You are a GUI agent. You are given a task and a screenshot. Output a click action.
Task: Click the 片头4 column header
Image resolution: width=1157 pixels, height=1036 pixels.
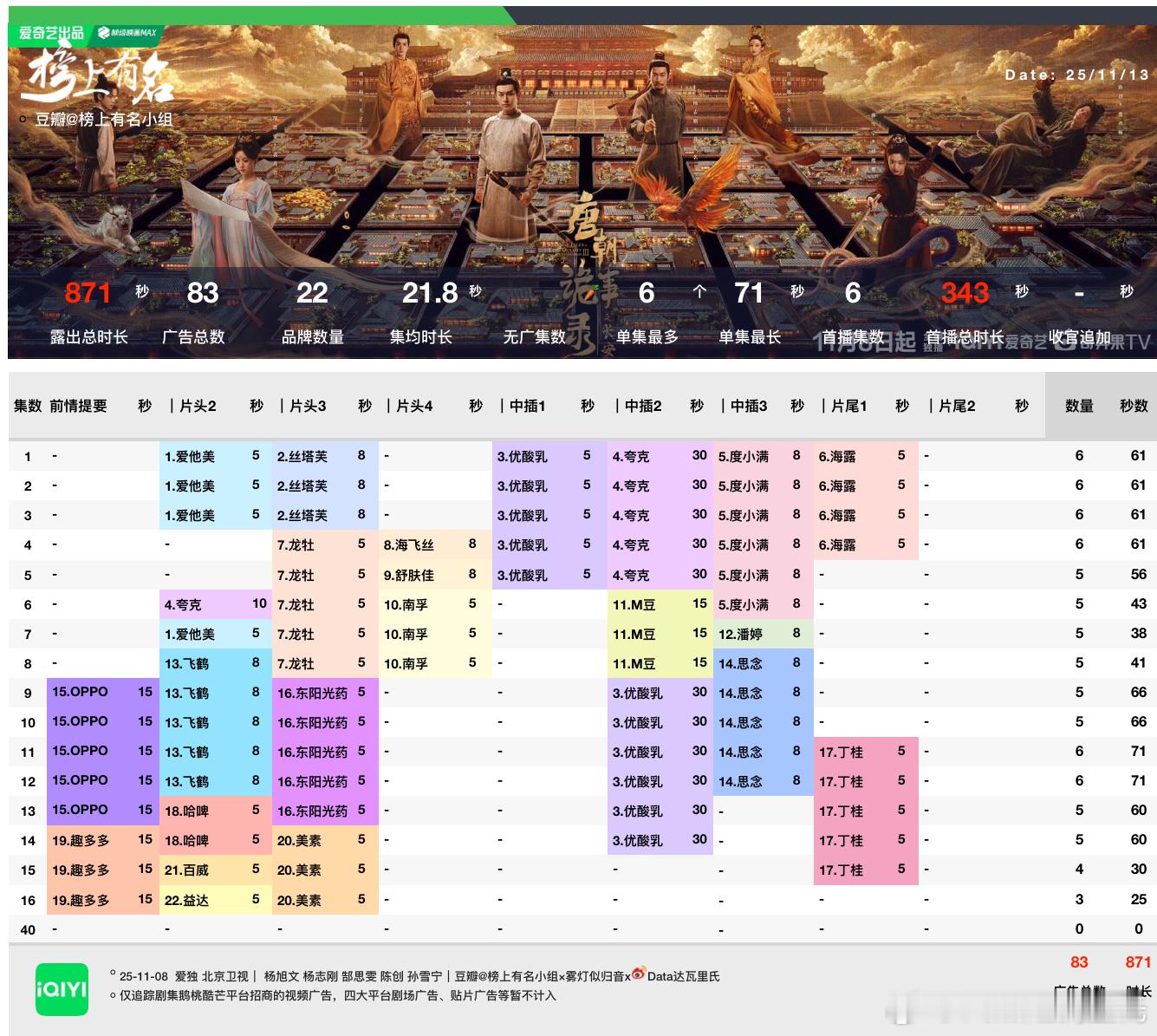click(x=414, y=406)
